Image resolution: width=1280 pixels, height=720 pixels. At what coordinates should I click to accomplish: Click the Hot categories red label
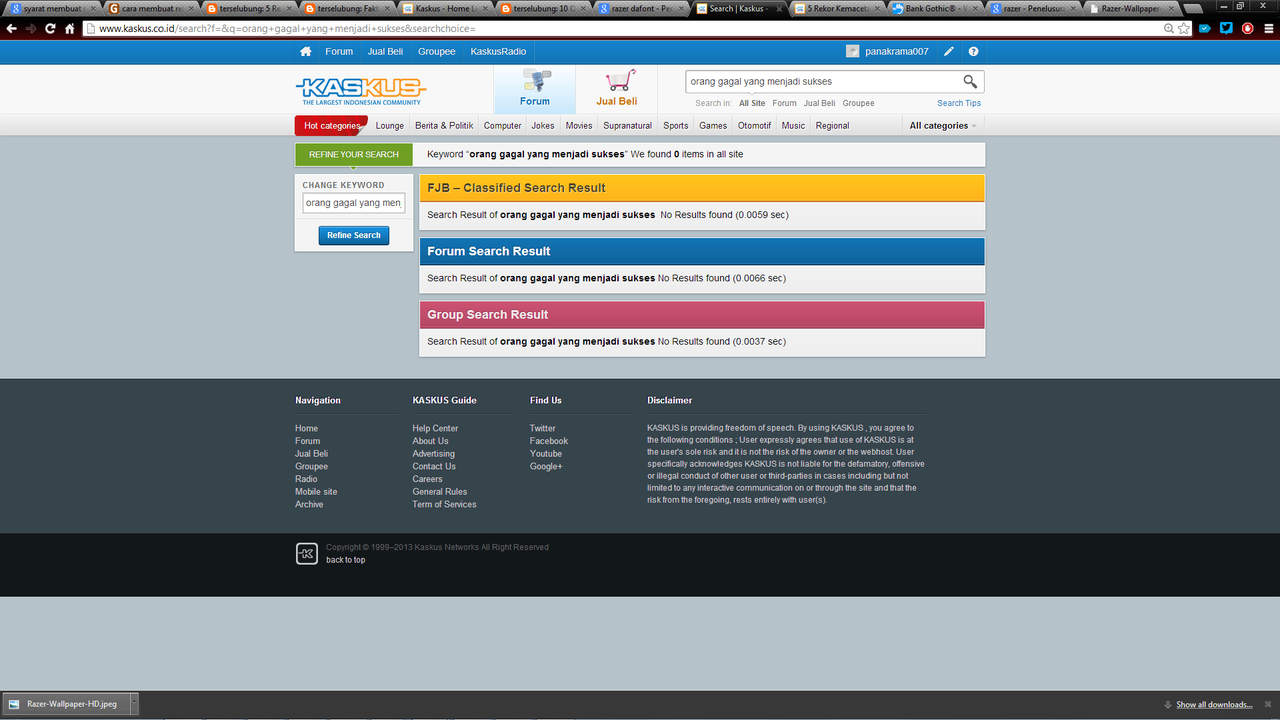click(331, 126)
